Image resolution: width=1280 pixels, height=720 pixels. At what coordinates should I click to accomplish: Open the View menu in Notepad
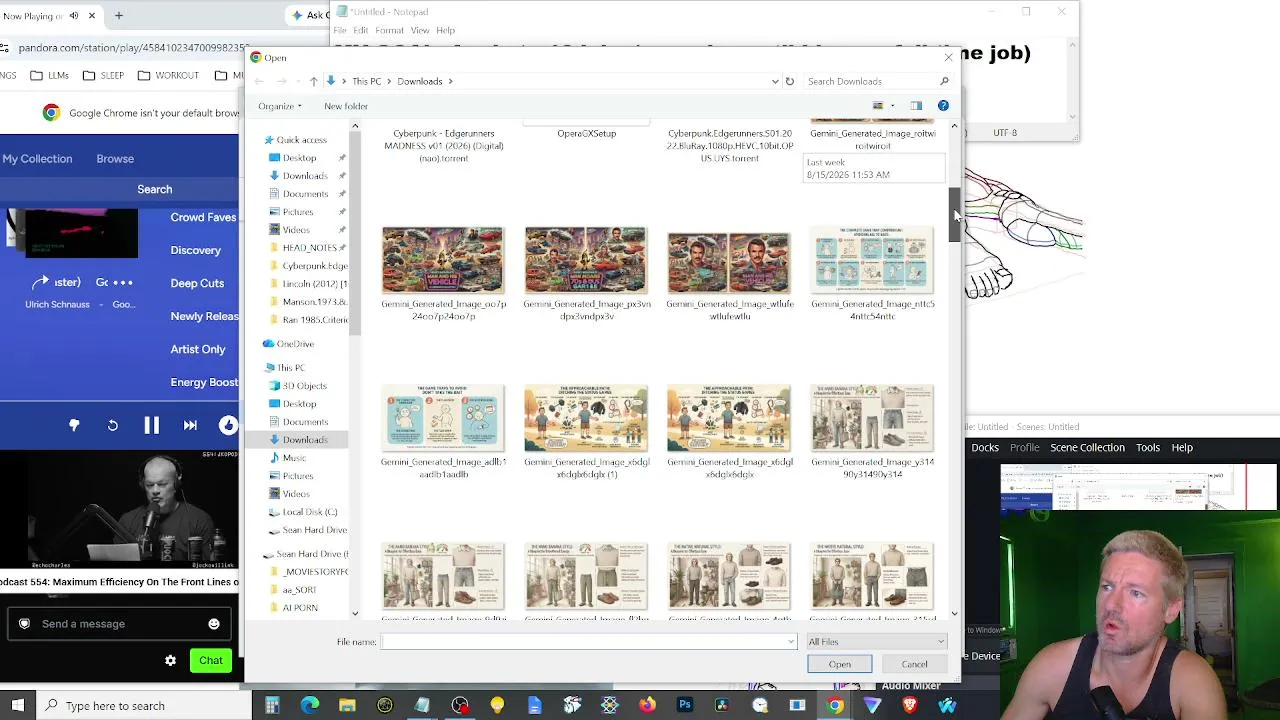420,31
